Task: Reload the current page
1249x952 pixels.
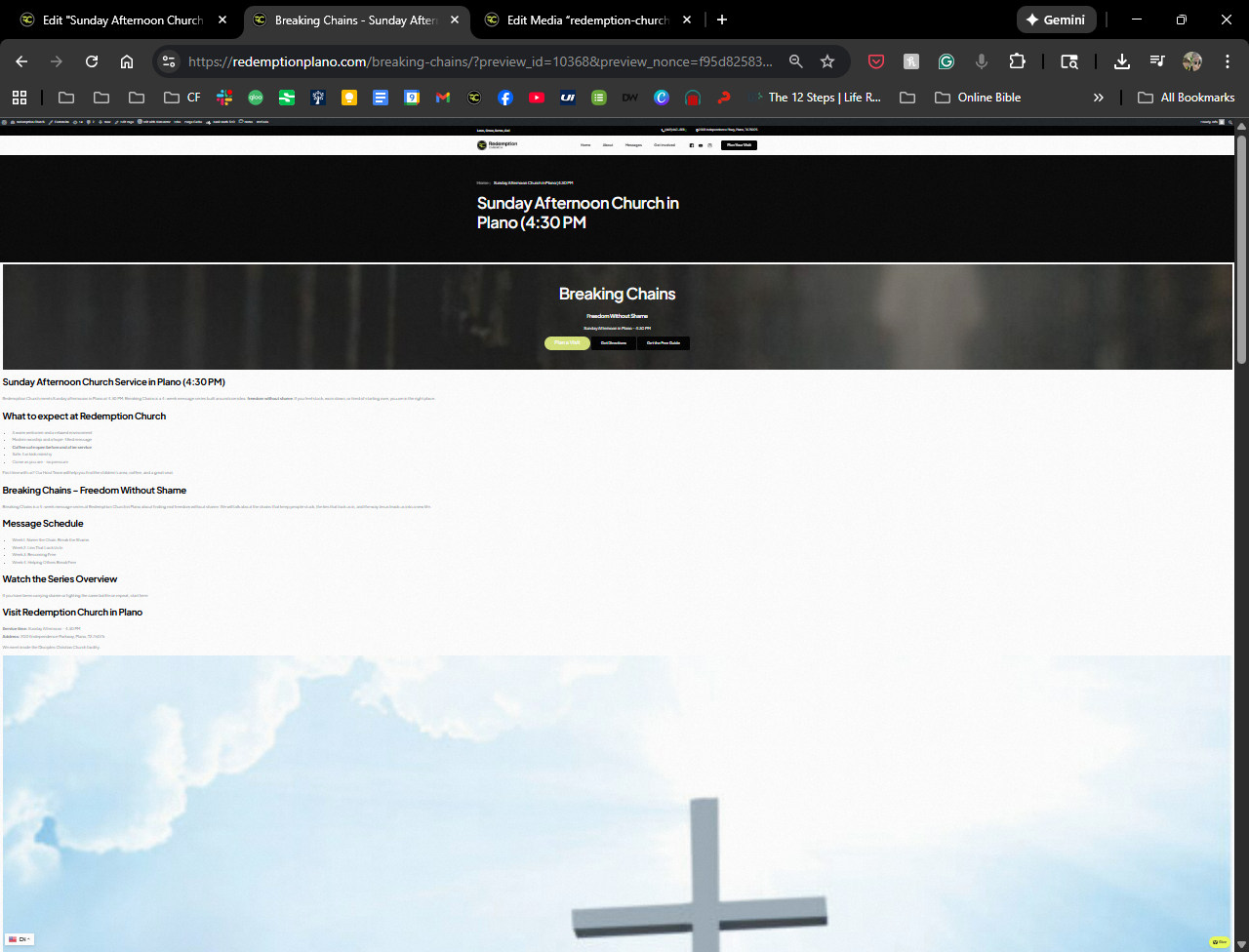Action: point(92,61)
